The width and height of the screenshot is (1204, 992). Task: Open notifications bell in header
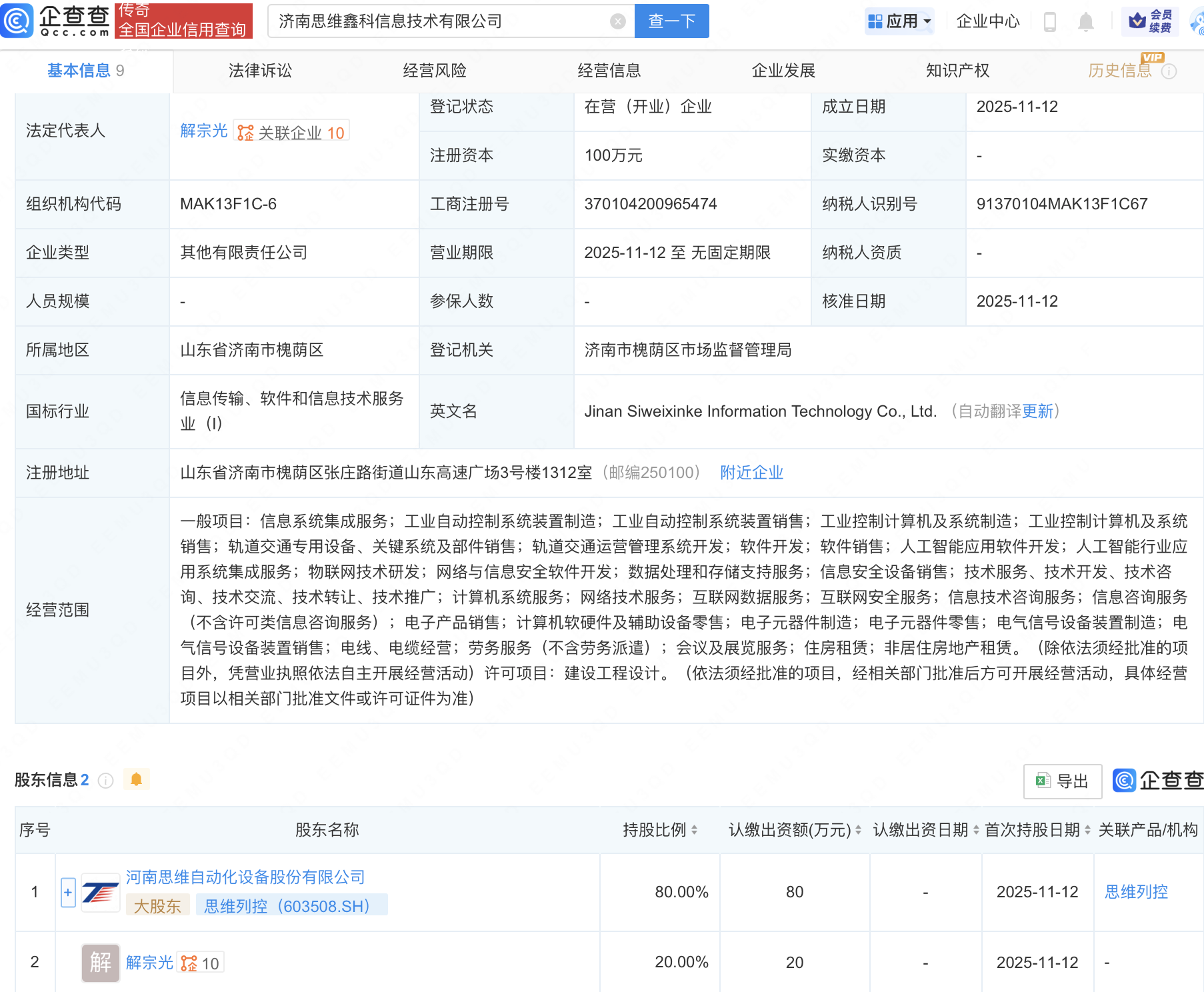point(1085,21)
